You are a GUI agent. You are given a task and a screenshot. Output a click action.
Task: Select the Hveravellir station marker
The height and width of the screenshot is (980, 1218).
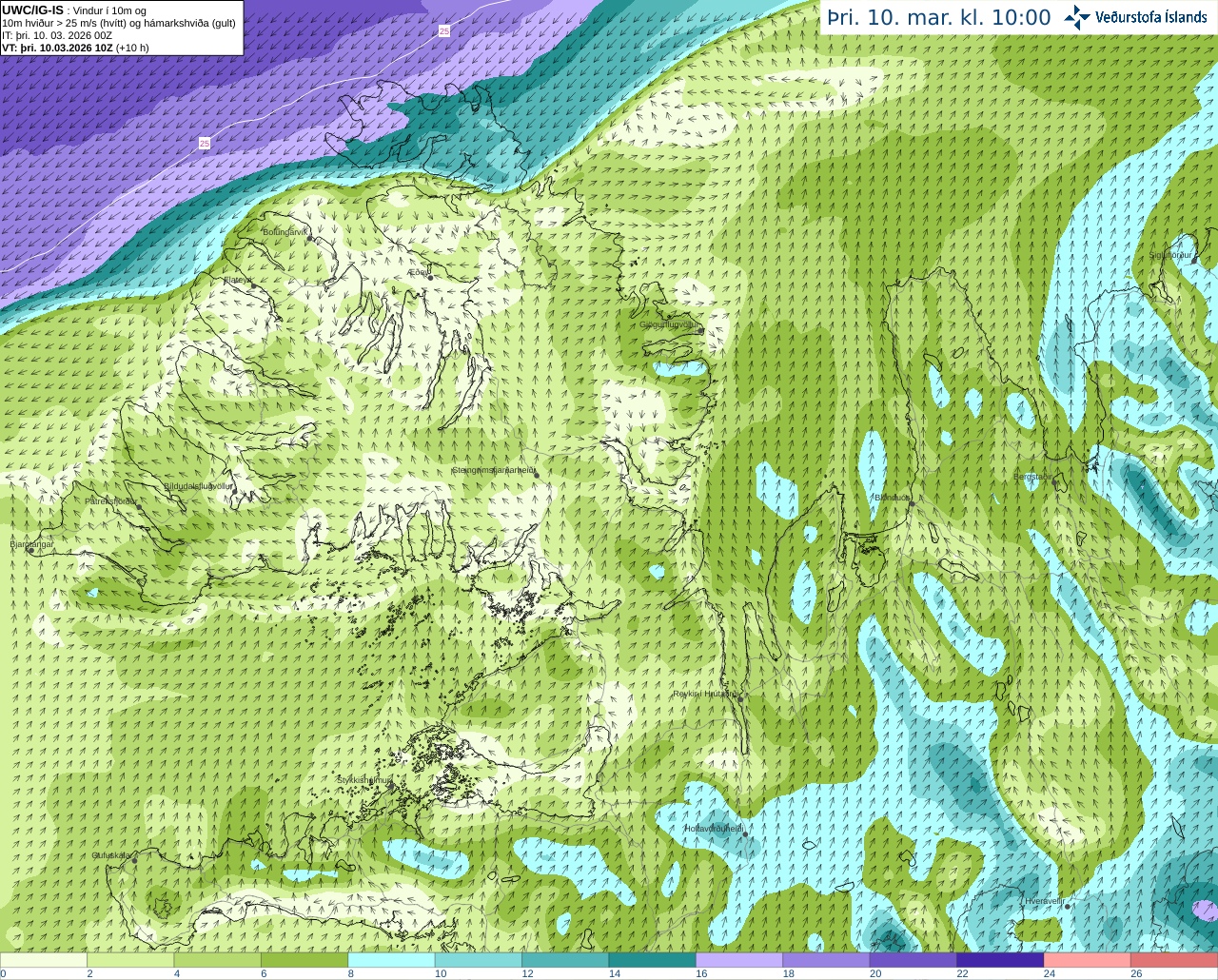1068,907
